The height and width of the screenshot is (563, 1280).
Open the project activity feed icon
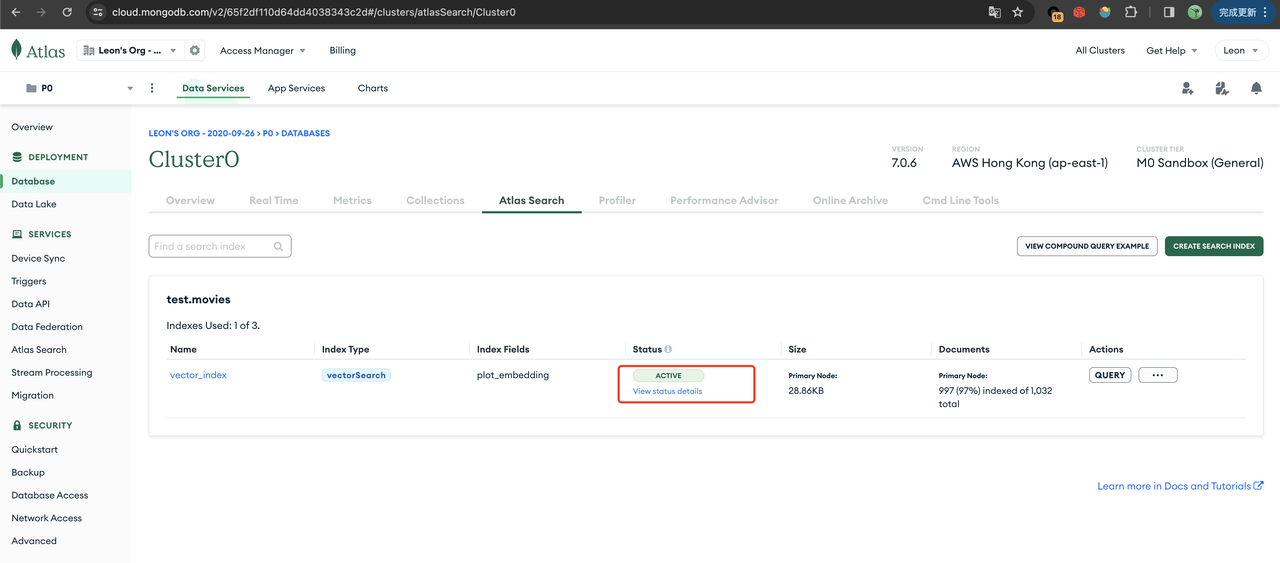pos(1221,88)
